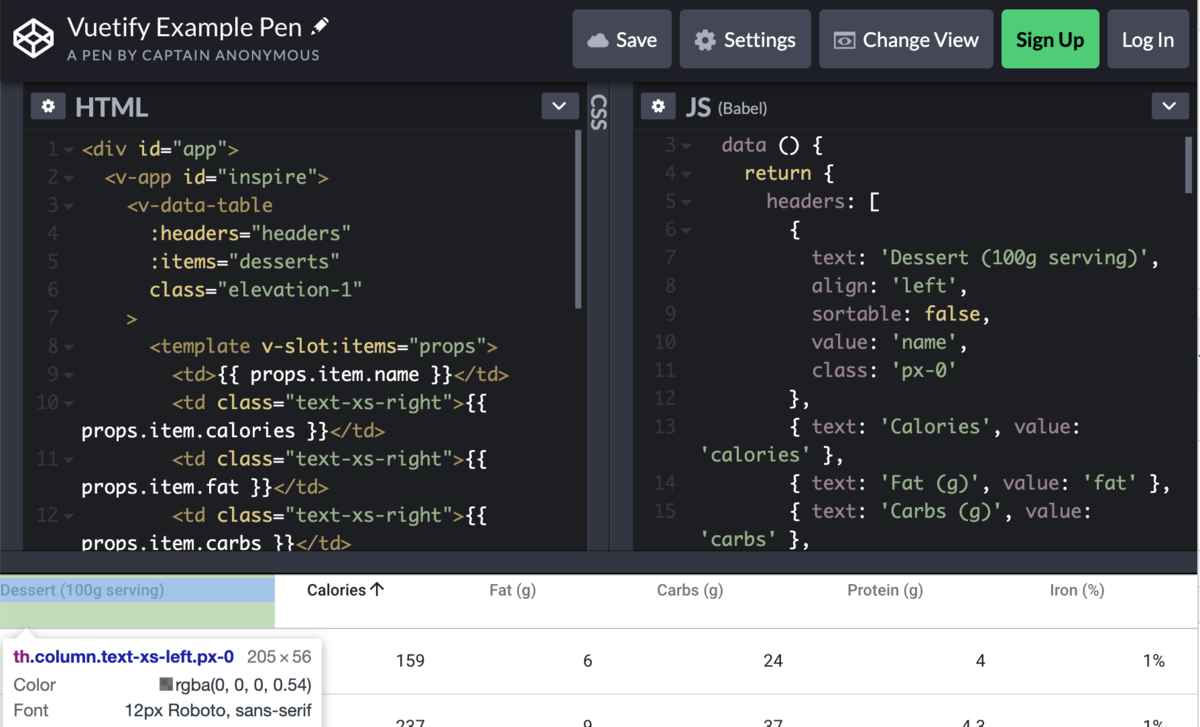
Task: Place cursor on class="elevation-1" line
Action: point(256,290)
